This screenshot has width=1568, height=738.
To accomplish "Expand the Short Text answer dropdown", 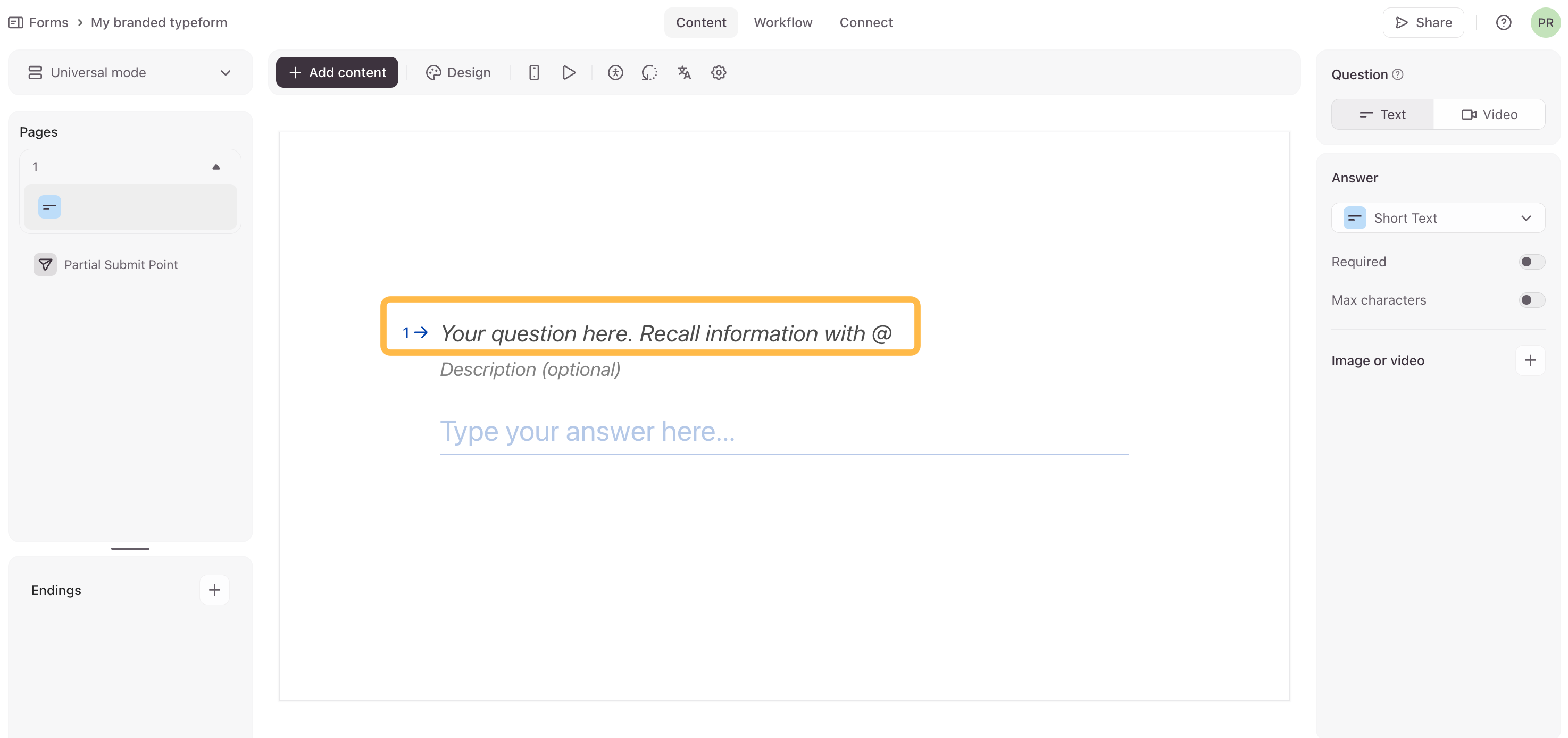I will click(x=1437, y=218).
